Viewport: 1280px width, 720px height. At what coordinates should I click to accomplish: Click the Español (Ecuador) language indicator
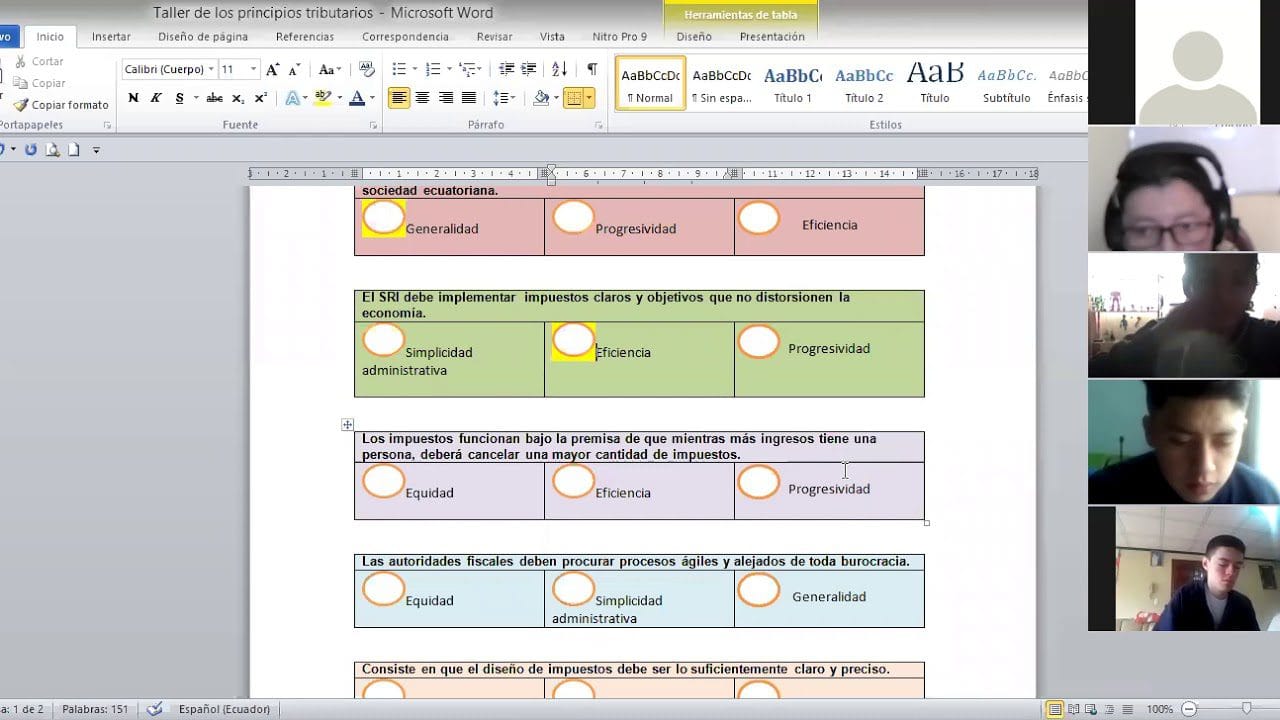(x=224, y=709)
